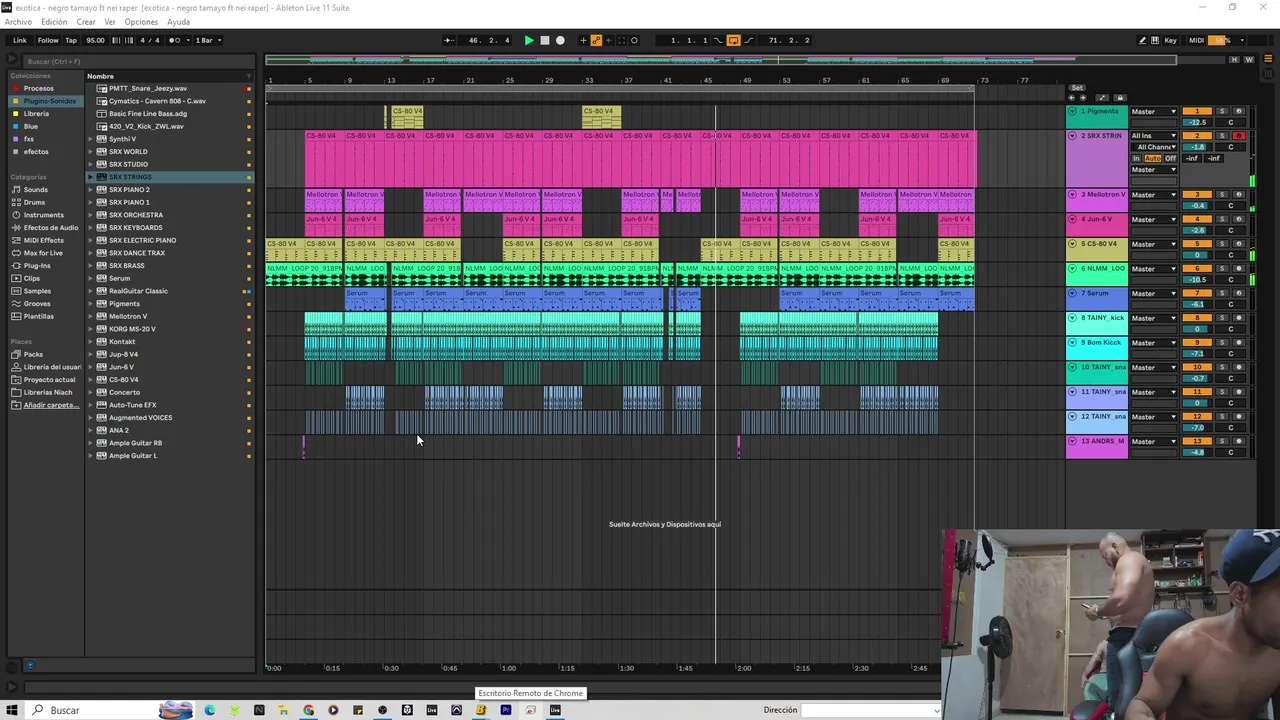The height and width of the screenshot is (720, 1280).
Task: Open the Crear menu
Action: pyautogui.click(x=86, y=22)
